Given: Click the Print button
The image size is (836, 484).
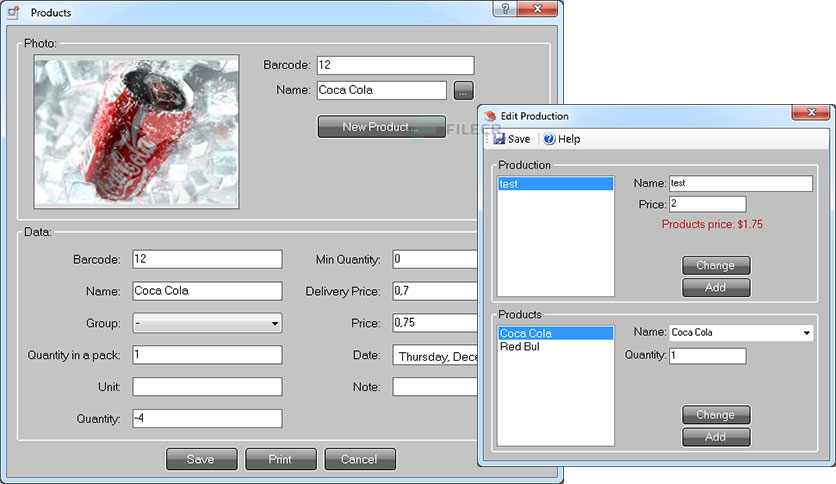Looking at the screenshot, I should tap(280, 459).
